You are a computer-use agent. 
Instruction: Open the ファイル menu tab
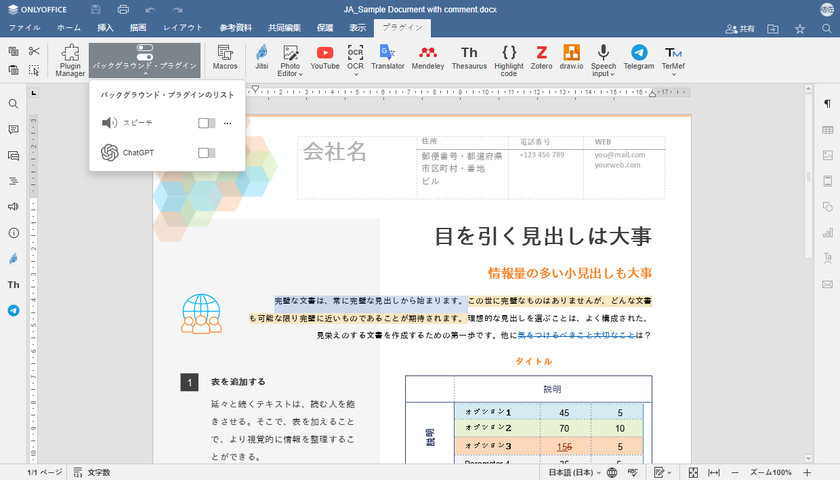[x=24, y=28]
